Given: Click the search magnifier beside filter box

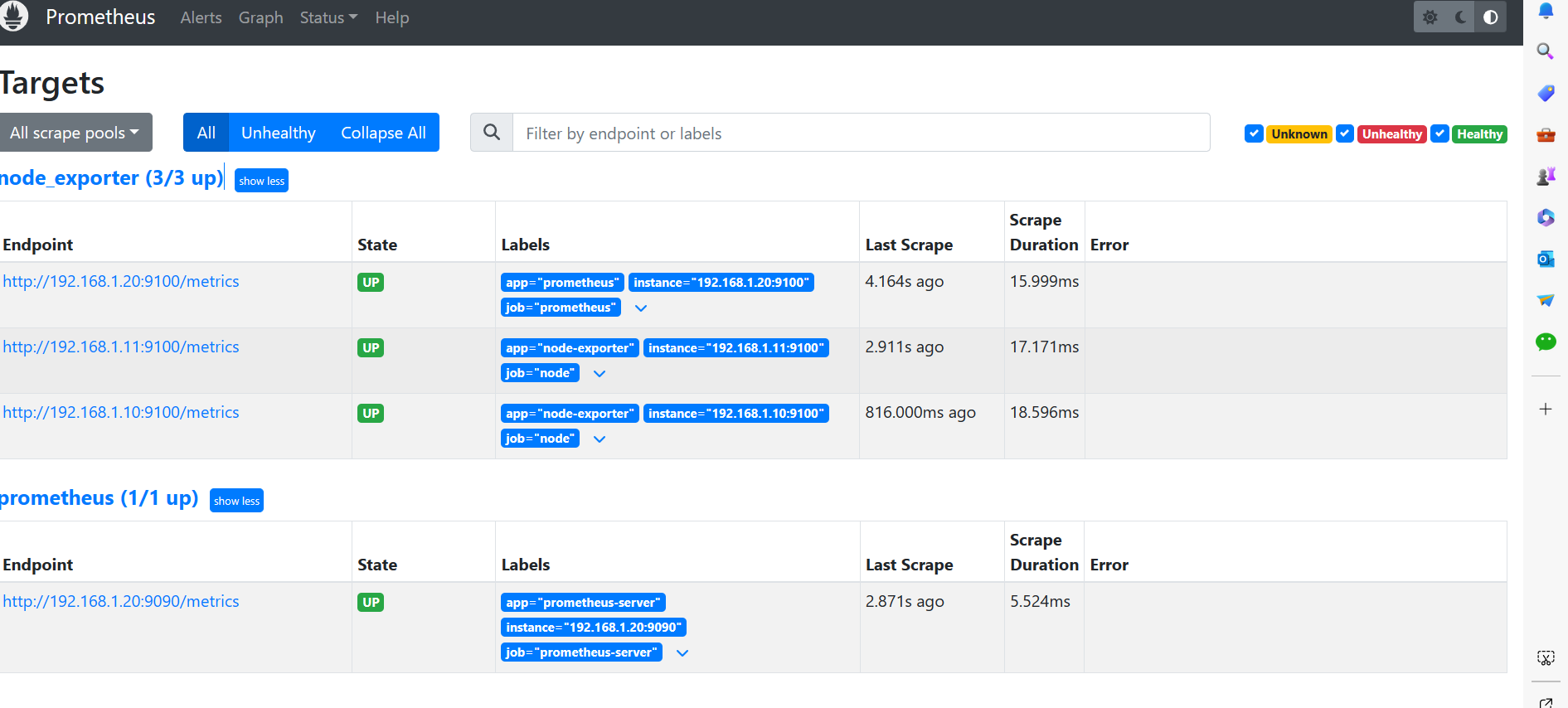Looking at the screenshot, I should [492, 133].
